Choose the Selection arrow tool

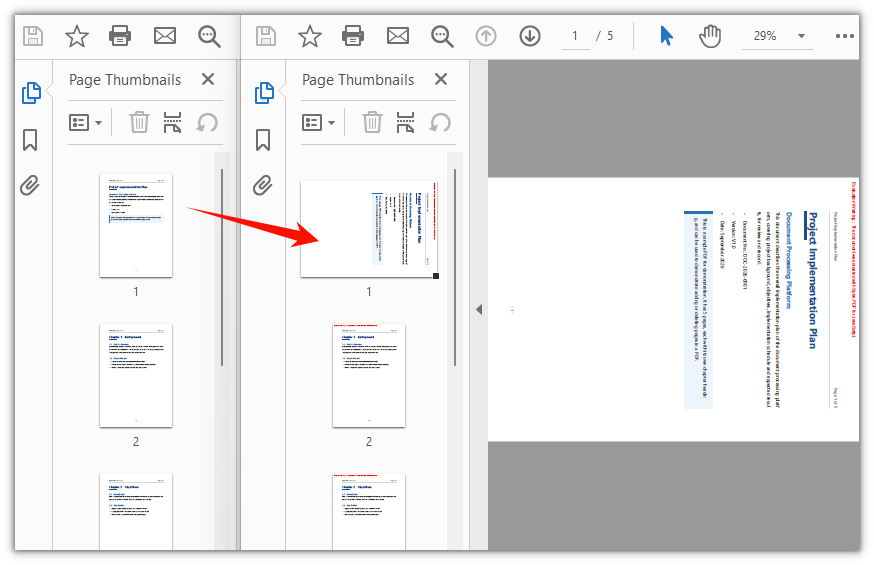click(x=666, y=36)
